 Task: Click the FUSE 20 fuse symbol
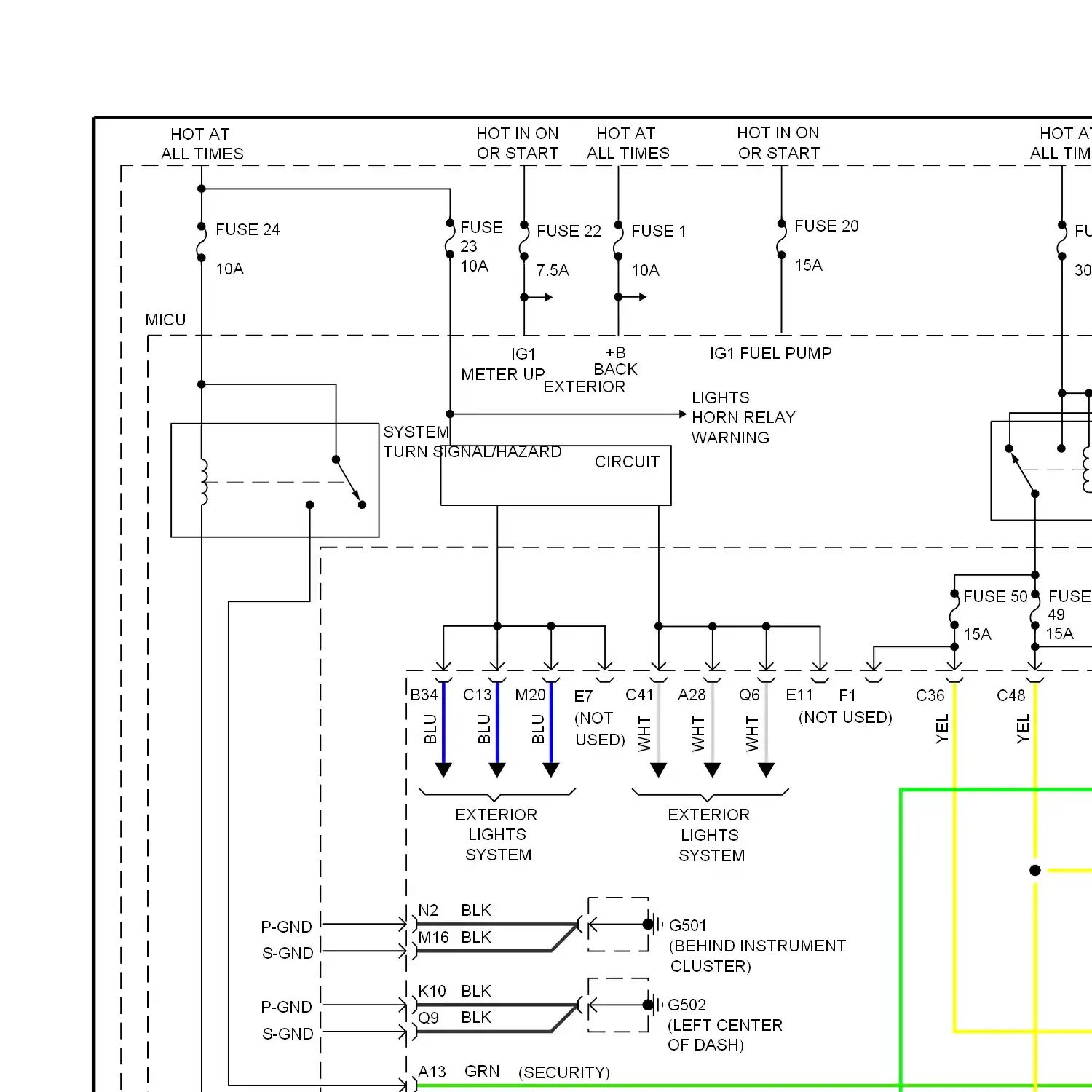pyautogui.click(x=781, y=240)
